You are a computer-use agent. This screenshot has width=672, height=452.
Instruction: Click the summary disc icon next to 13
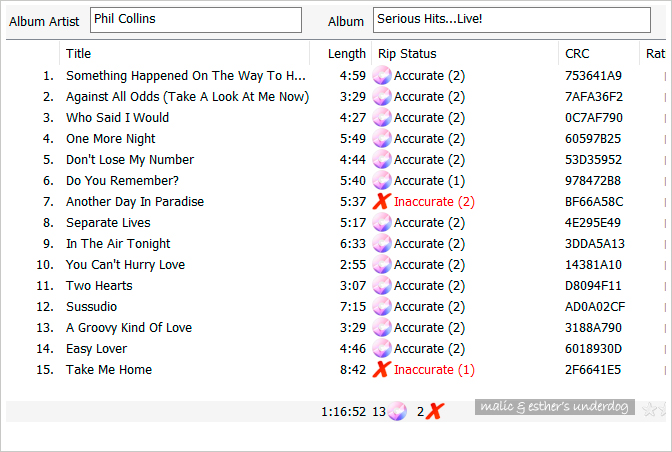point(397,412)
